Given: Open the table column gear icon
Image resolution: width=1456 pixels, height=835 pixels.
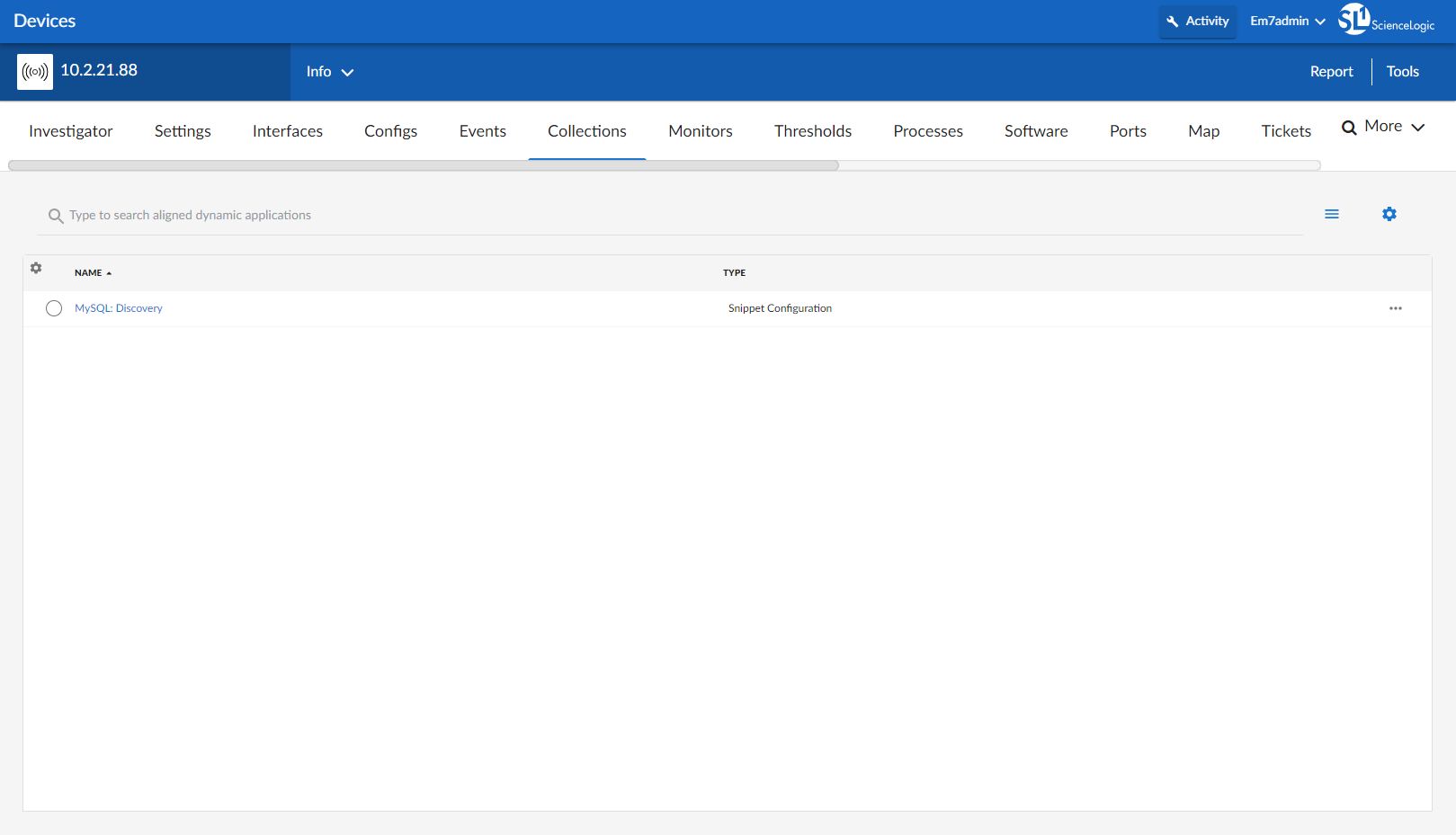Looking at the screenshot, I should click(x=36, y=268).
